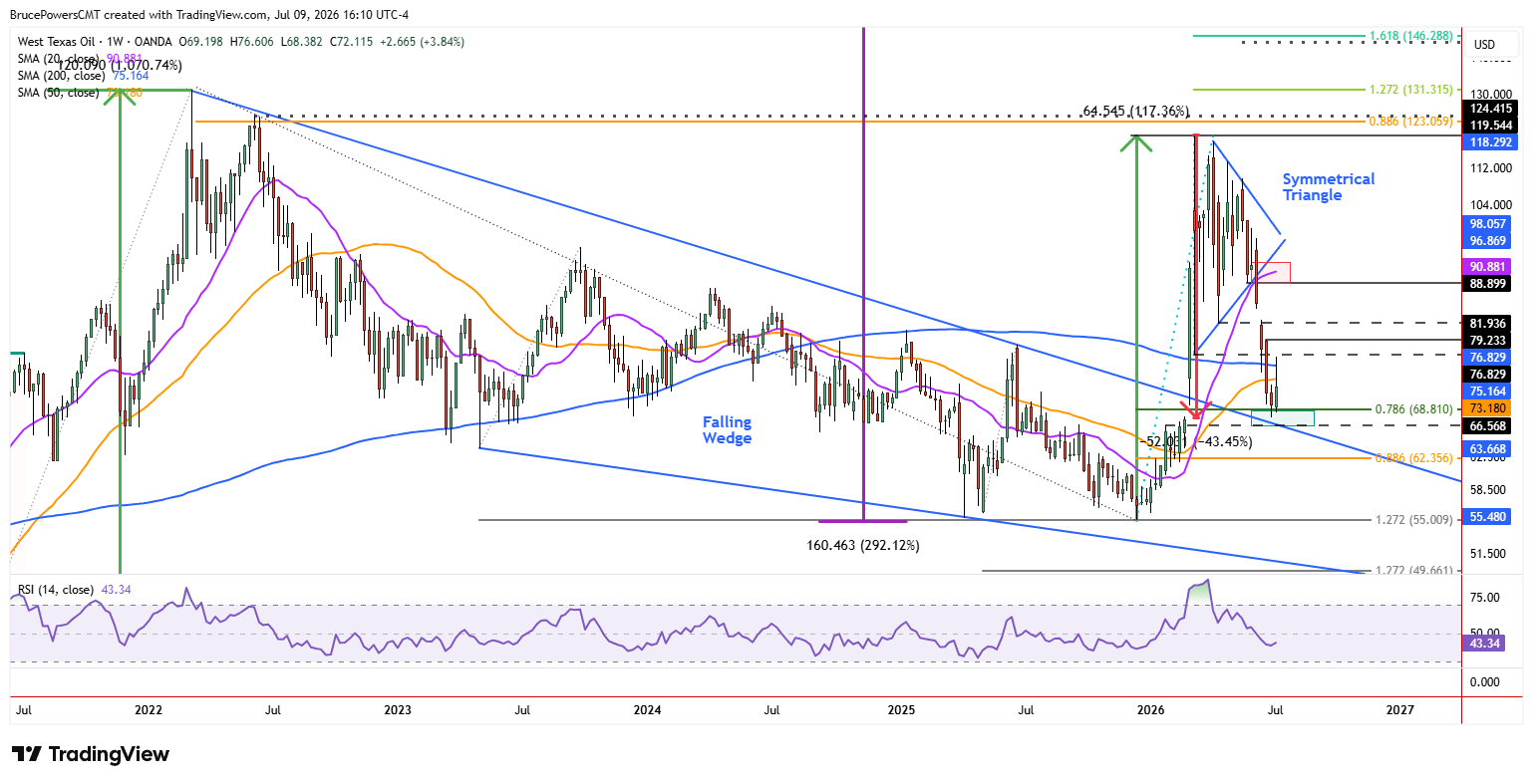1533x784 pixels.
Task: Select the 0.886 (123.059) Fibonacci label
Action: click(x=1412, y=122)
